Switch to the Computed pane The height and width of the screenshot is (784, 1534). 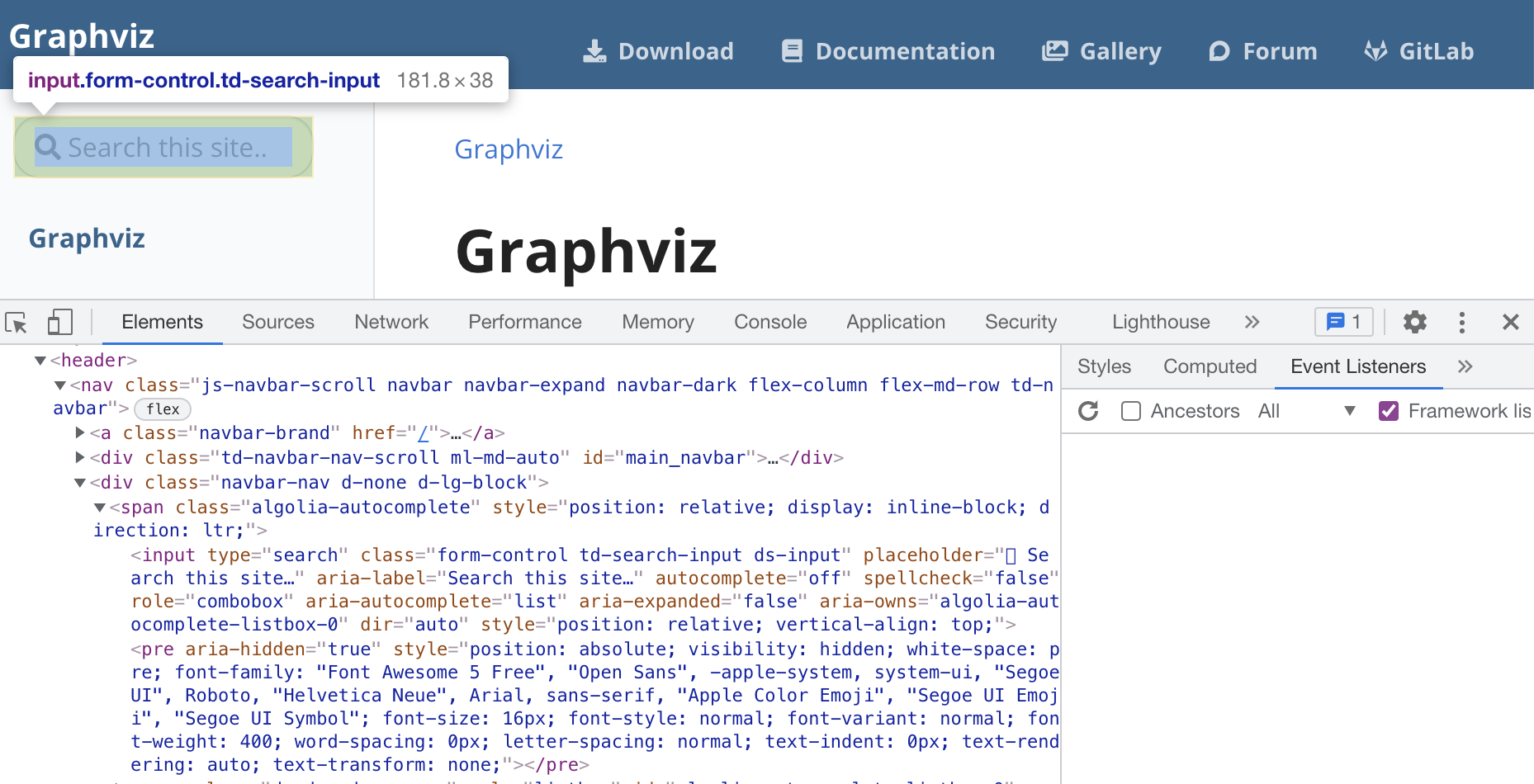coord(1210,366)
